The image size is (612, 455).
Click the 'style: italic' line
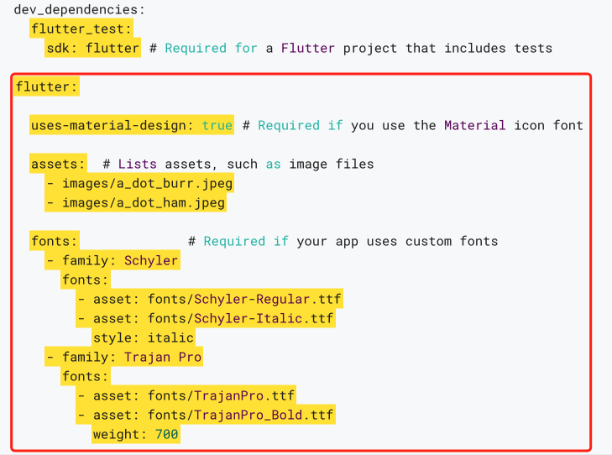pyautogui.click(x=143, y=337)
